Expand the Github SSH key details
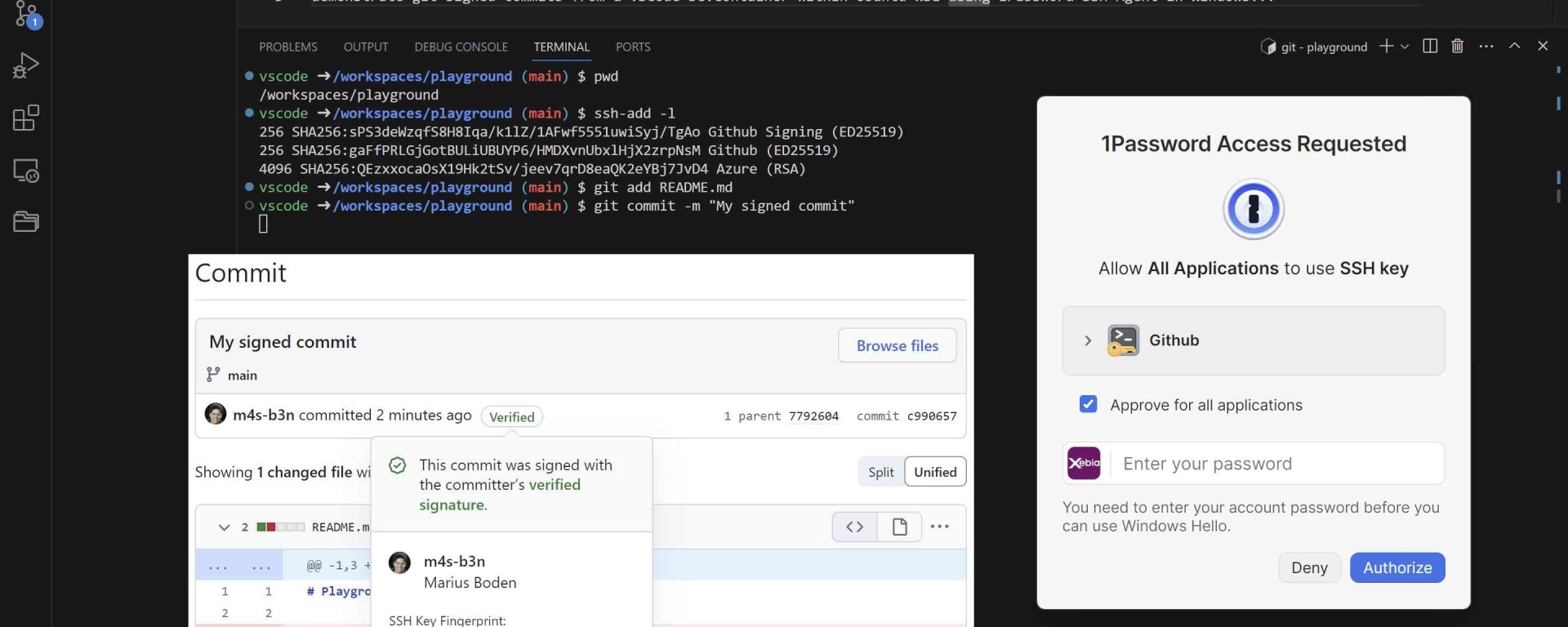Viewport: 1568px width, 627px height. 1088,341
